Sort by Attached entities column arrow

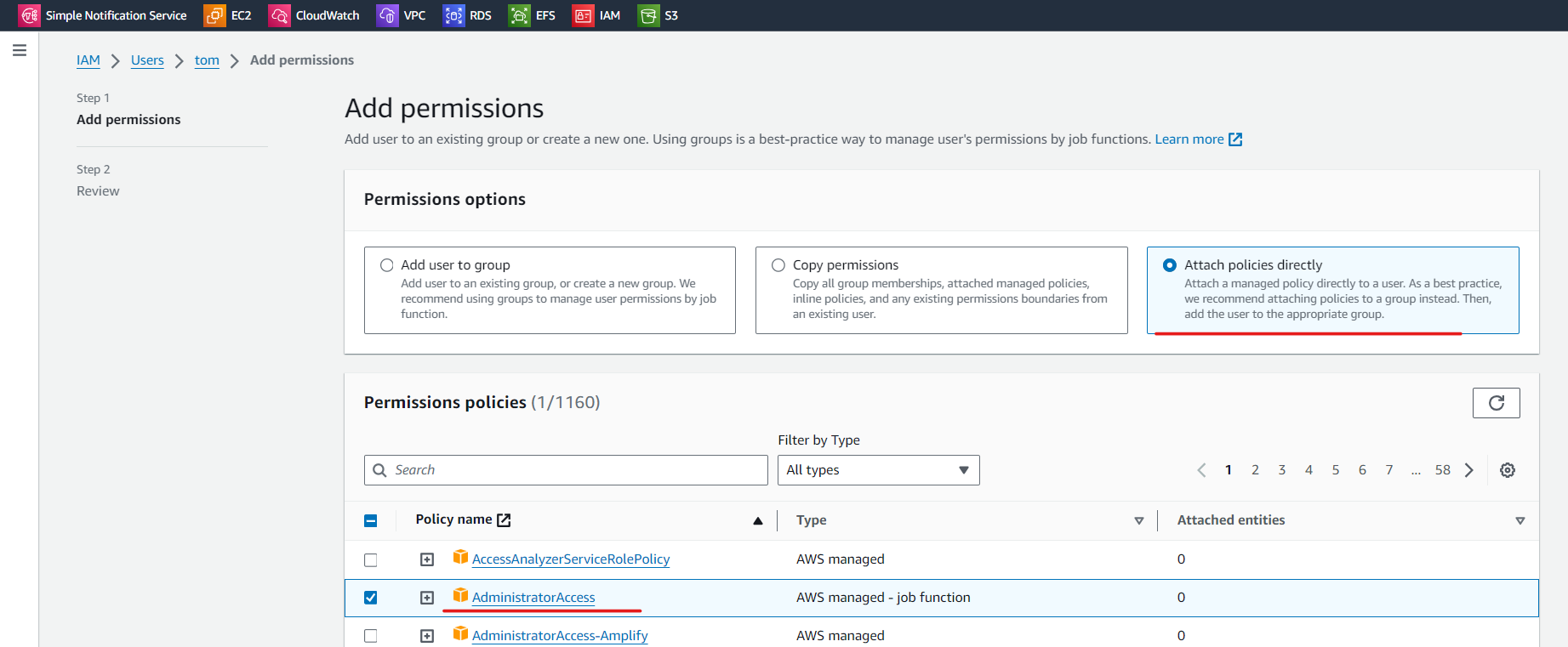pyautogui.click(x=1520, y=520)
